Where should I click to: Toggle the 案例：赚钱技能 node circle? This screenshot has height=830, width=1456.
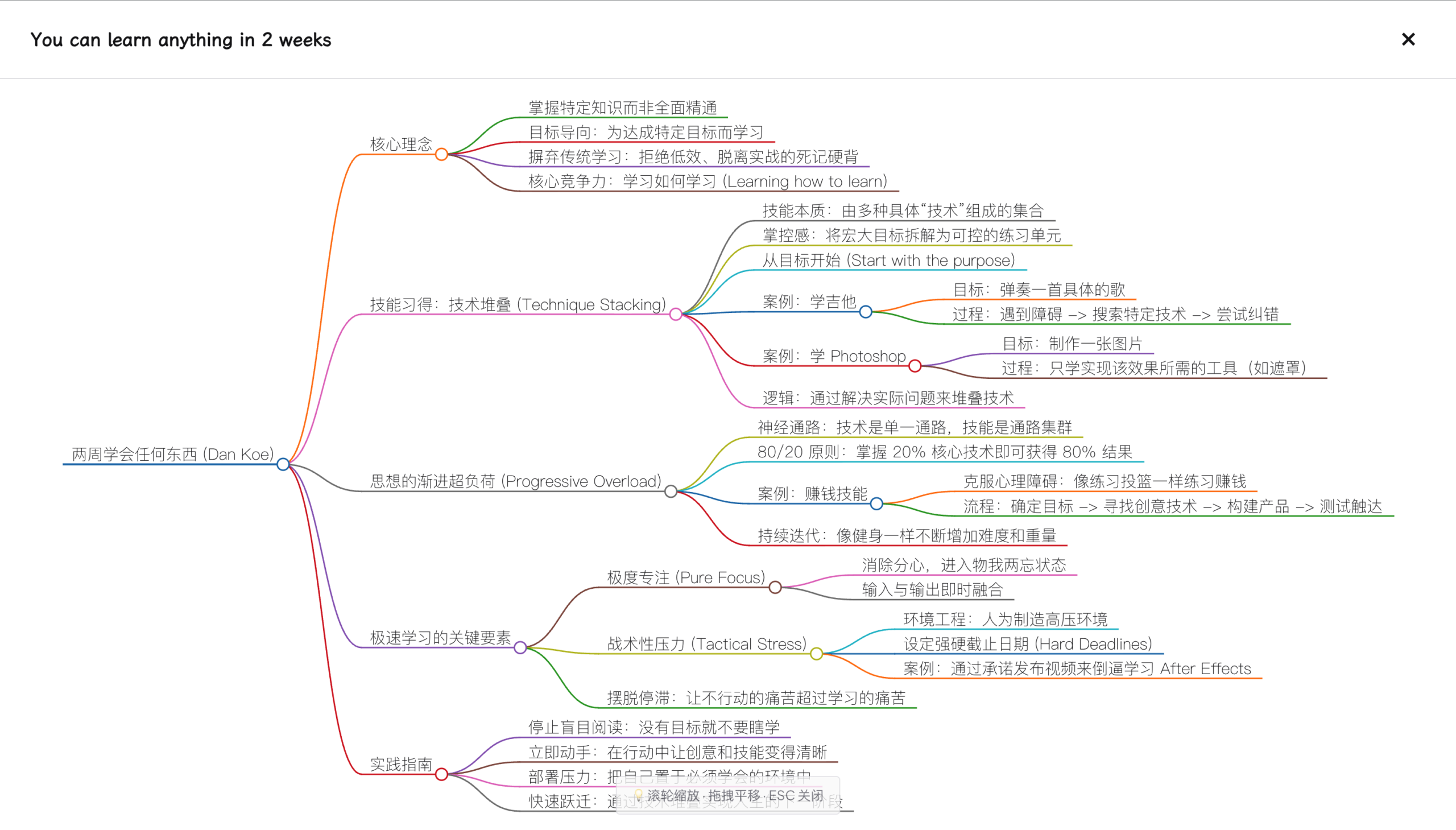[876, 504]
